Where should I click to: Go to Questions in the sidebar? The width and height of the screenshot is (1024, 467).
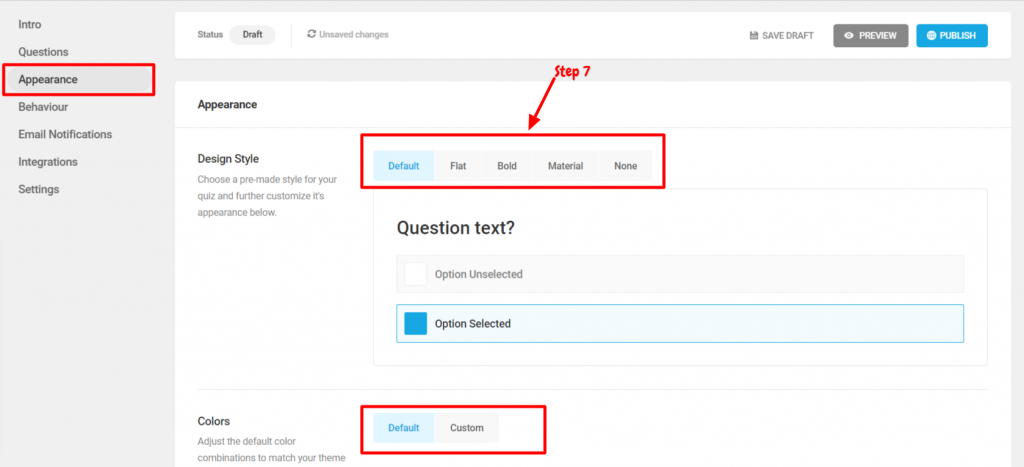point(43,52)
